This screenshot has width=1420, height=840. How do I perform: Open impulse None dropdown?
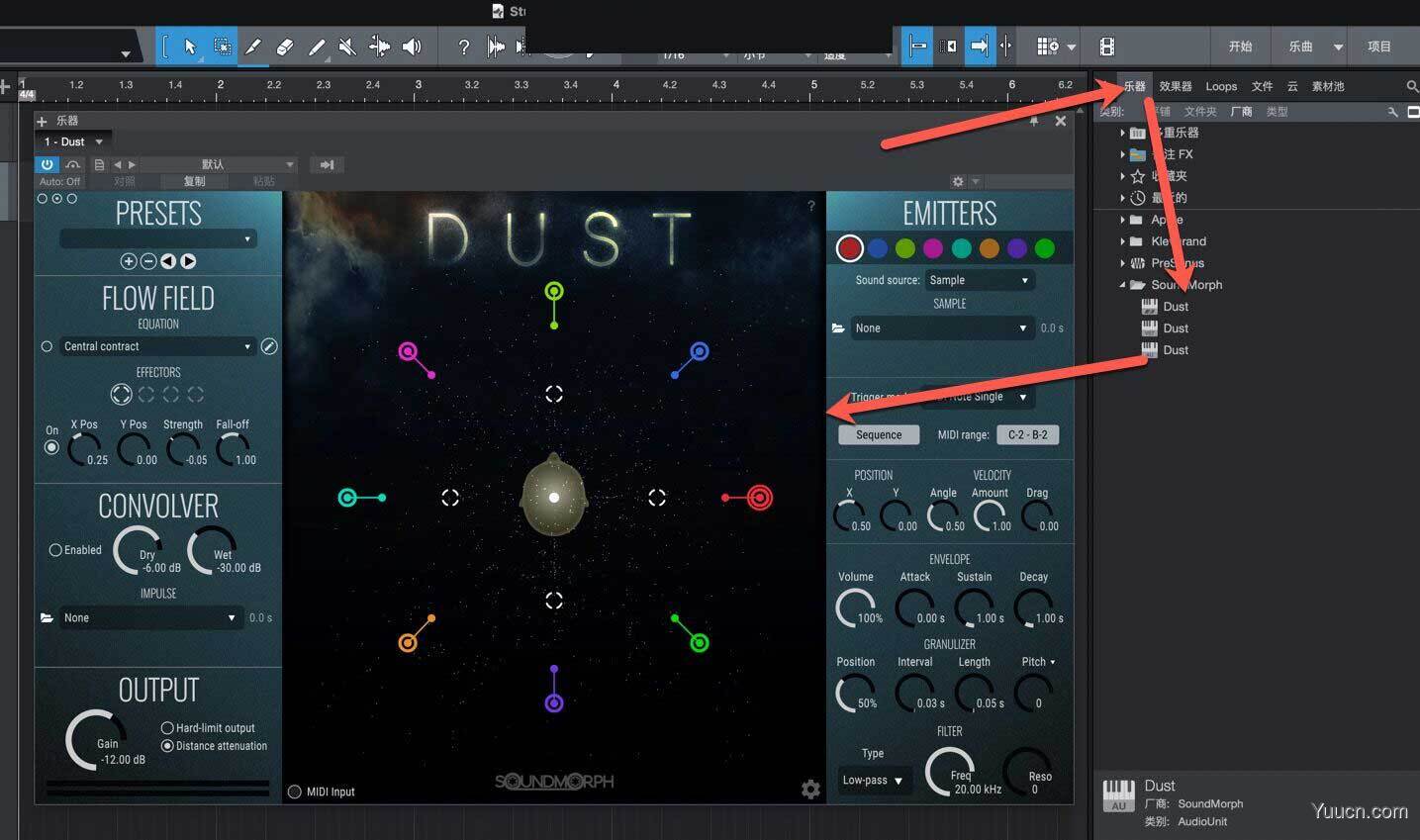(150, 617)
